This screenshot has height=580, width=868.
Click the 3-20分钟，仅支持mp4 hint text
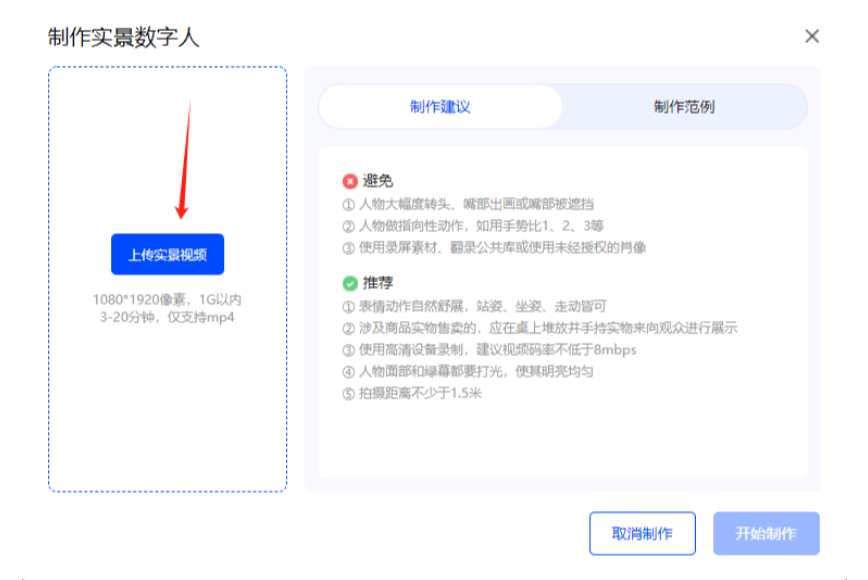(x=167, y=318)
